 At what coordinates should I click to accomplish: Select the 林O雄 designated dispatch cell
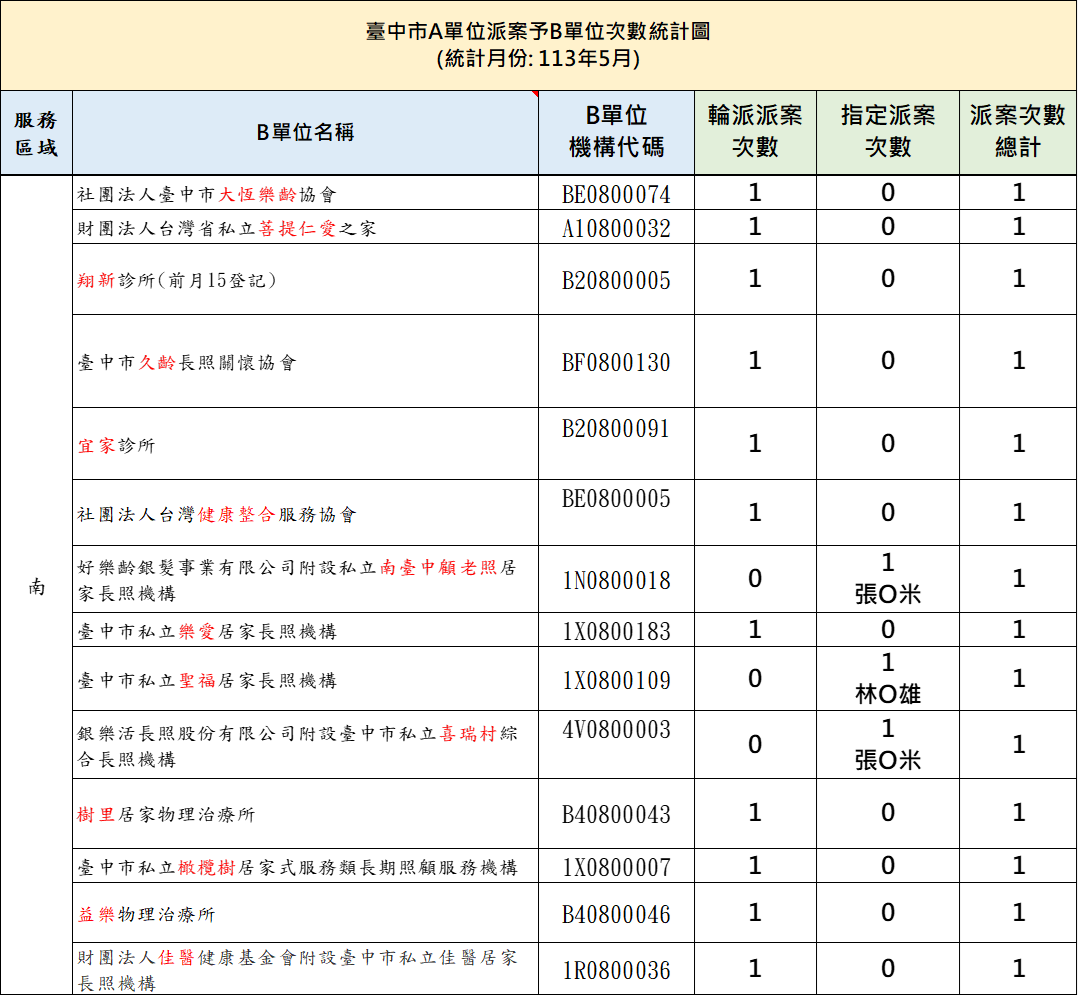[888, 679]
